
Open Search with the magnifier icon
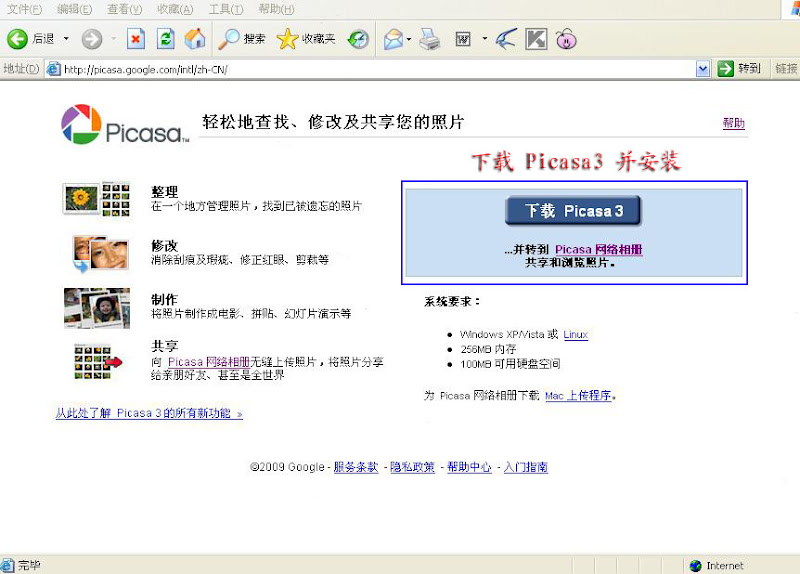click(x=242, y=39)
